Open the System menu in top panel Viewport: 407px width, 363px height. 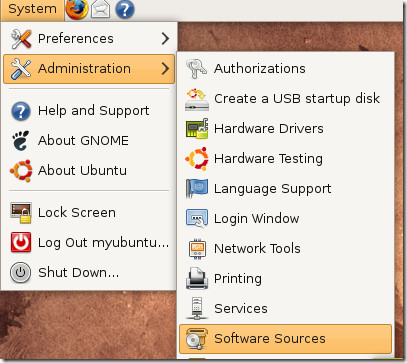(x=32, y=9)
